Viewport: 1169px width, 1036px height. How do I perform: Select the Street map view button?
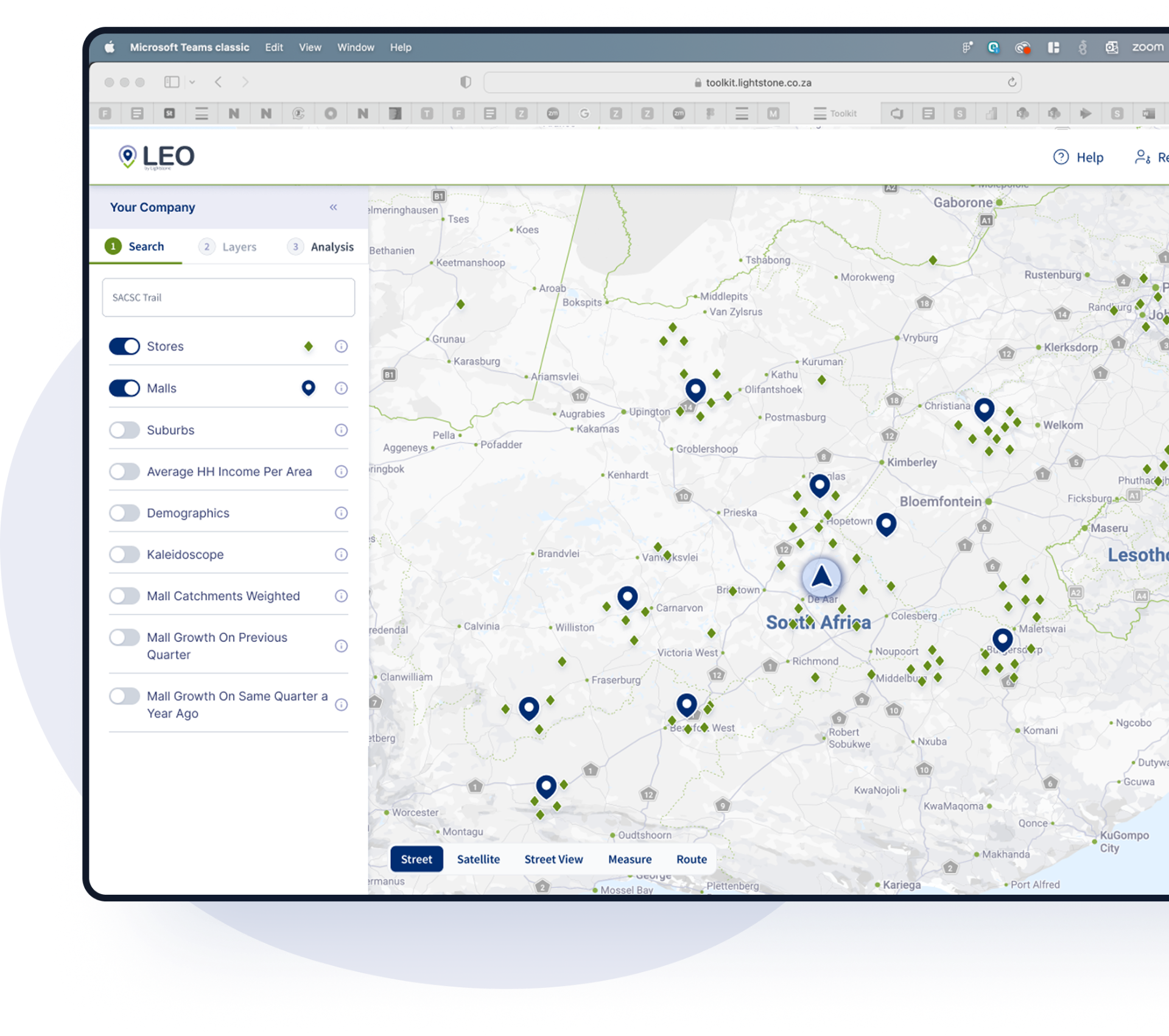[x=416, y=859]
